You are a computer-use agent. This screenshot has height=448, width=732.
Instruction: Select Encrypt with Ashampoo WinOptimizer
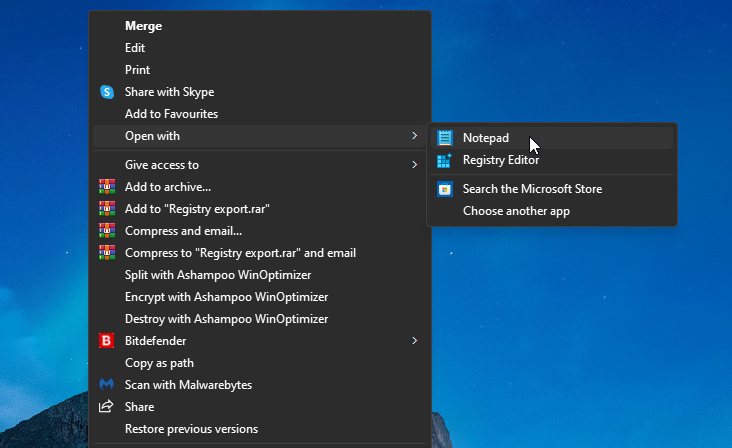226,297
